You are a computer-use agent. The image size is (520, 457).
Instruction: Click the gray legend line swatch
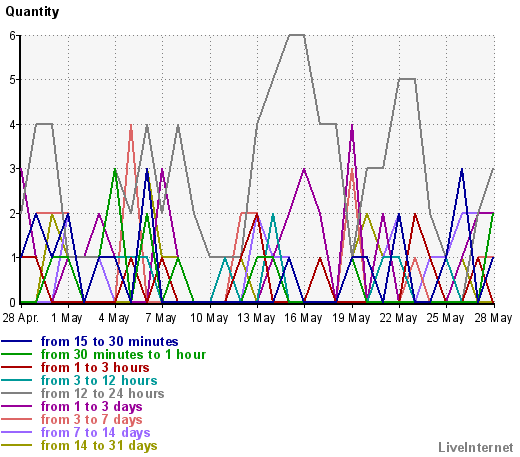(x=16, y=393)
